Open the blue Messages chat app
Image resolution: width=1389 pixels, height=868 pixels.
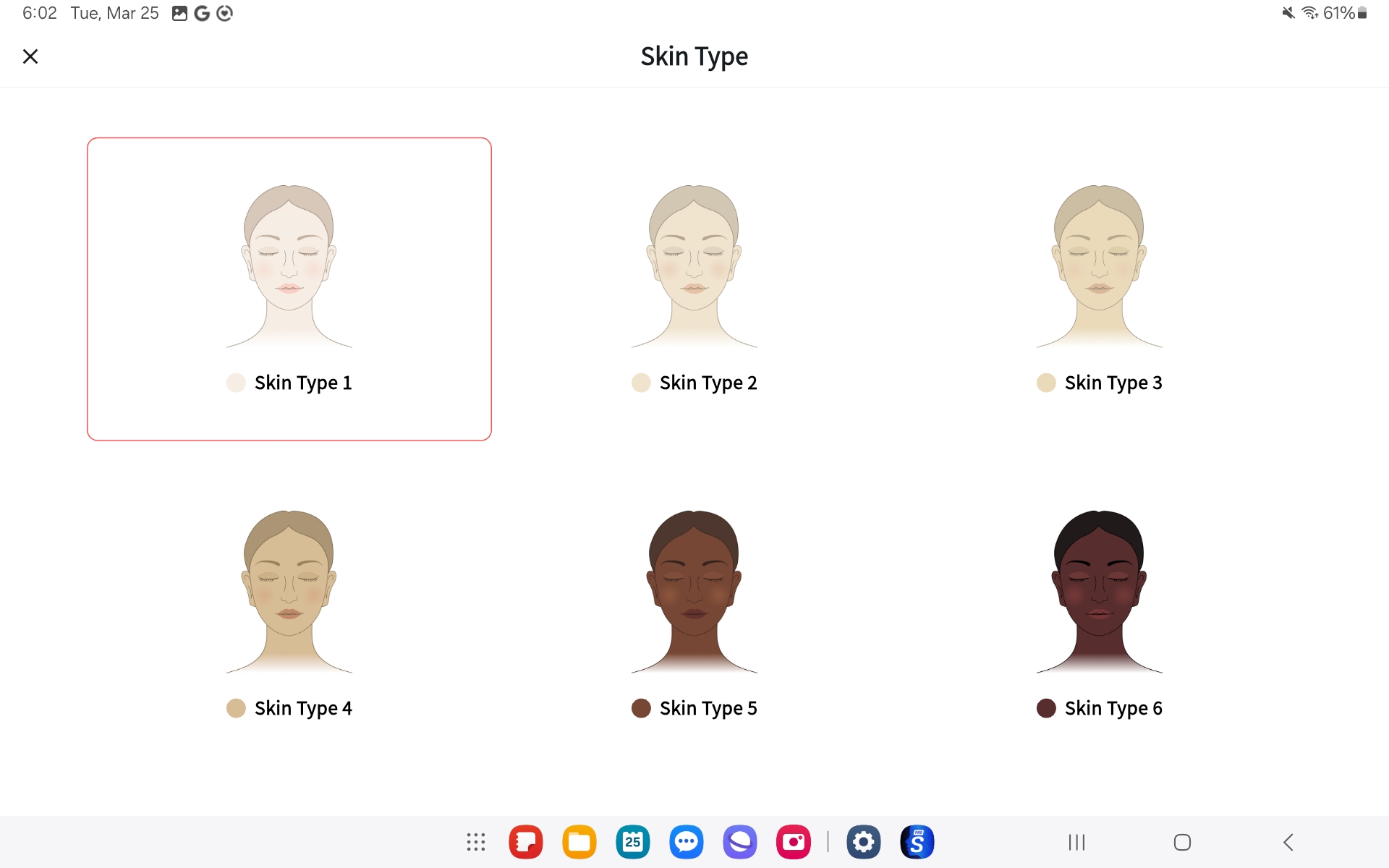(x=687, y=842)
